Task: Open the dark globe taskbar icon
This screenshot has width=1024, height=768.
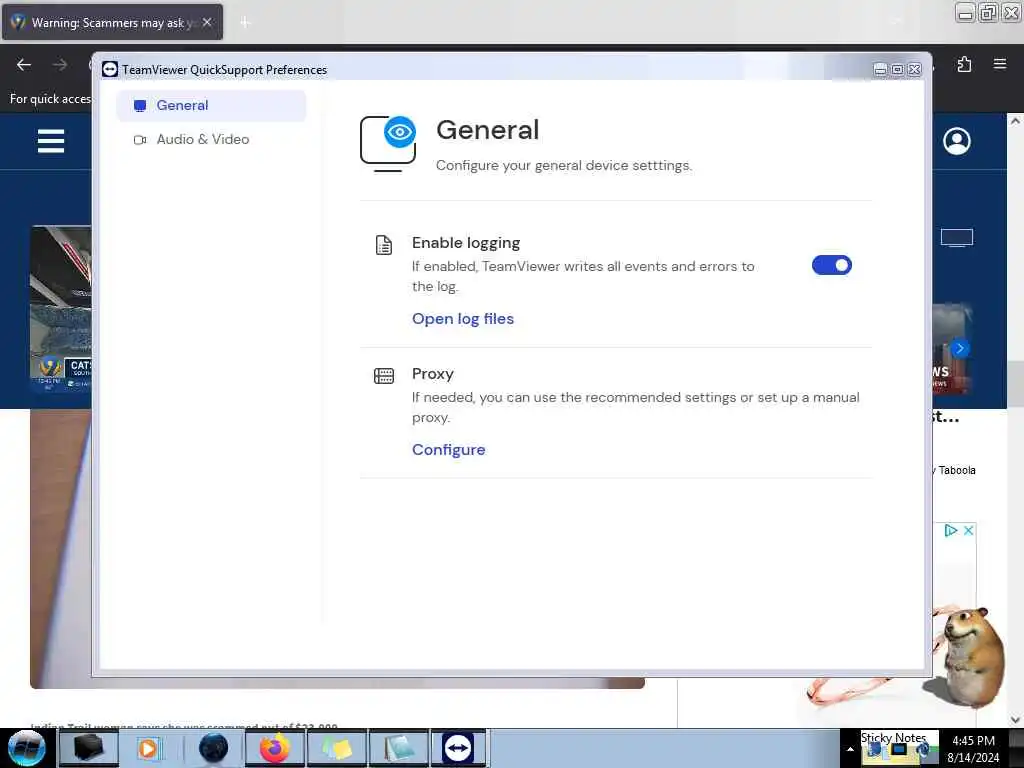Action: 213,748
